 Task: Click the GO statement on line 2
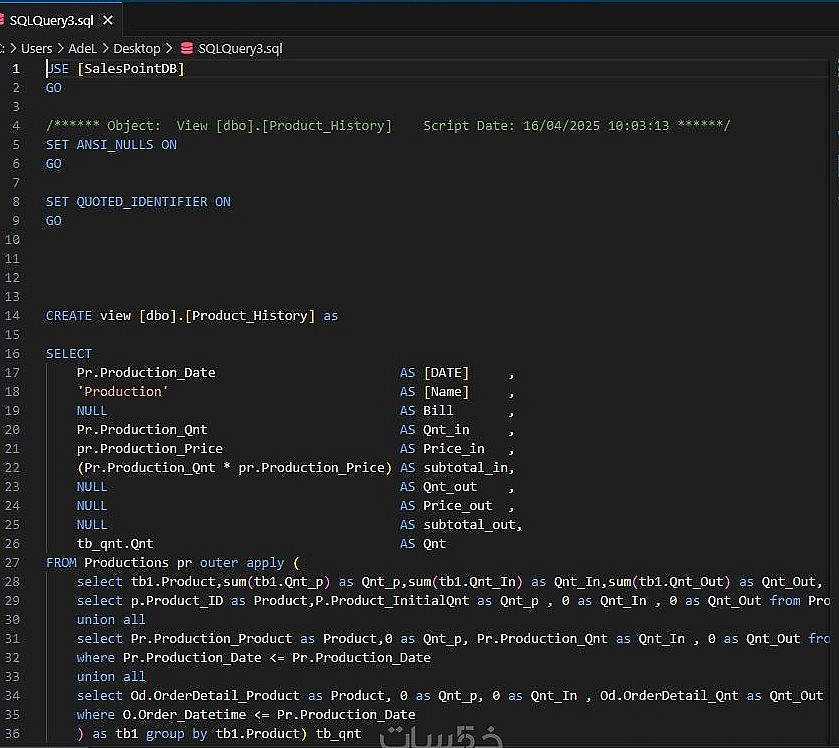[x=54, y=88]
